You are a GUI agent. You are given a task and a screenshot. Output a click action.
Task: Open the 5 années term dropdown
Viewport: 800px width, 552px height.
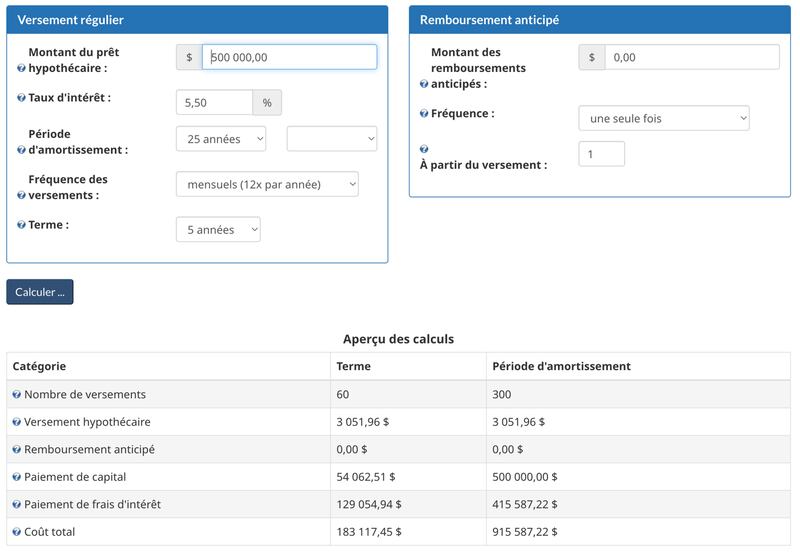(218, 230)
